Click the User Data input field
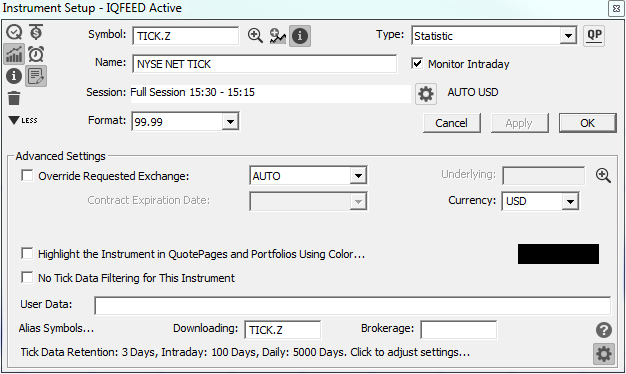 (353, 305)
